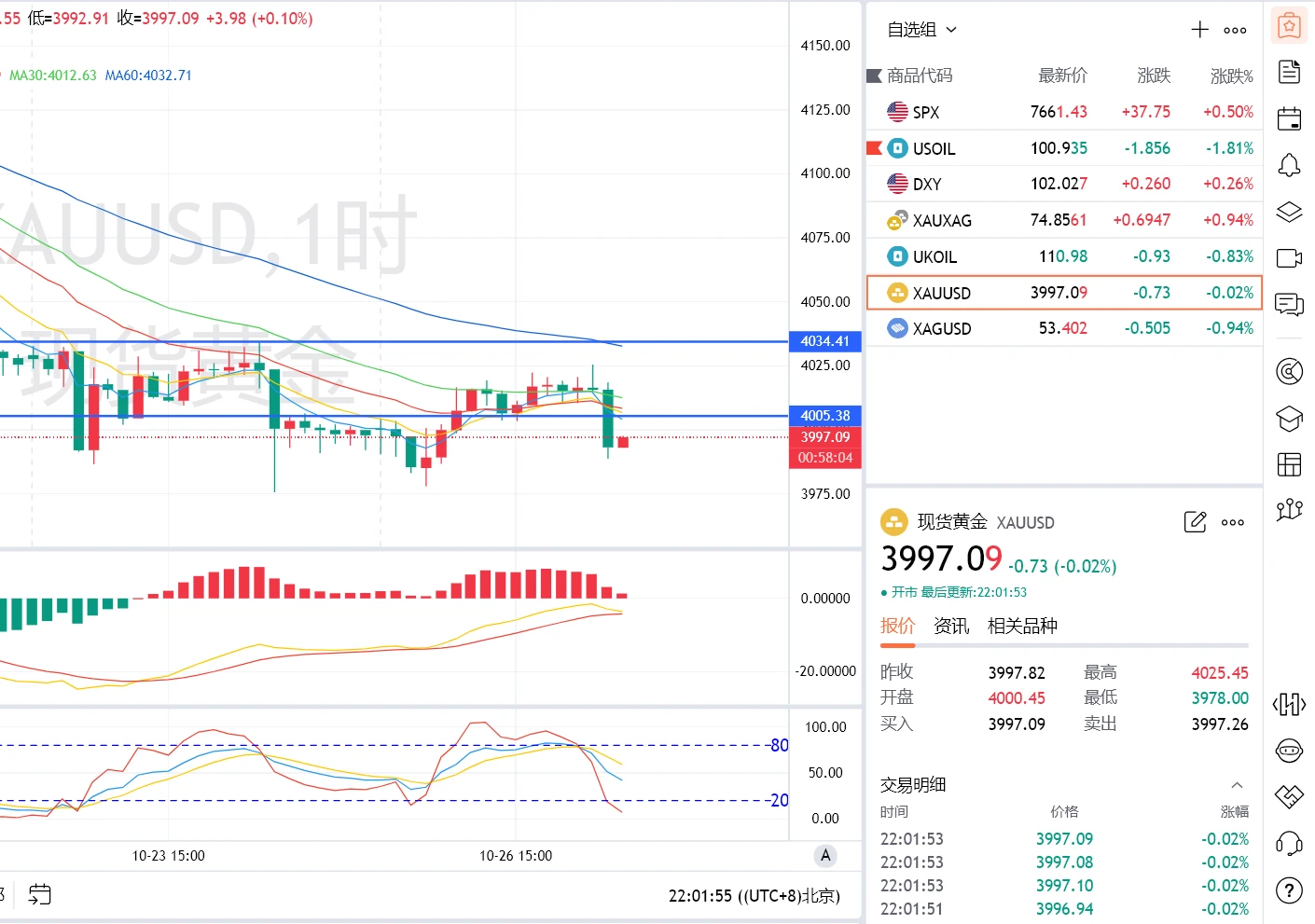The height and width of the screenshot is (924, 1315).
Task: Select the USOIL watchlist row
Action: [1064, 148]
